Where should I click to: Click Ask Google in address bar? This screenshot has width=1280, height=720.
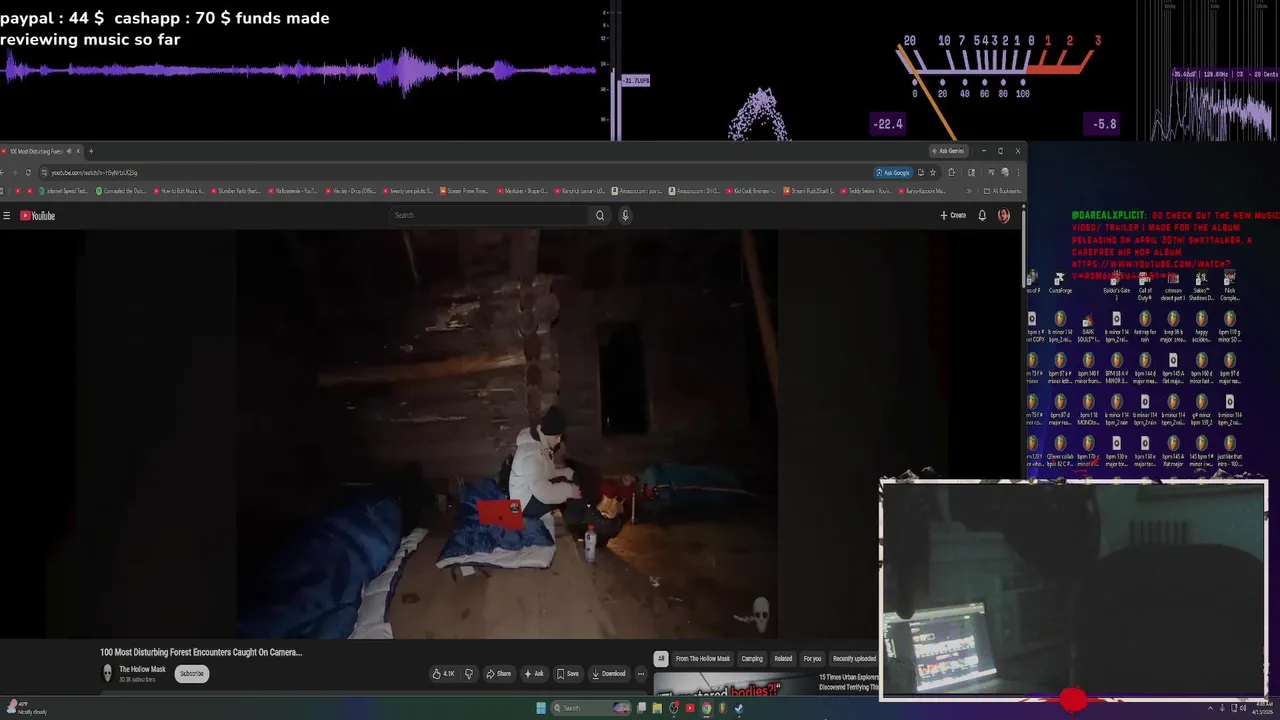(x=893, y=172)
